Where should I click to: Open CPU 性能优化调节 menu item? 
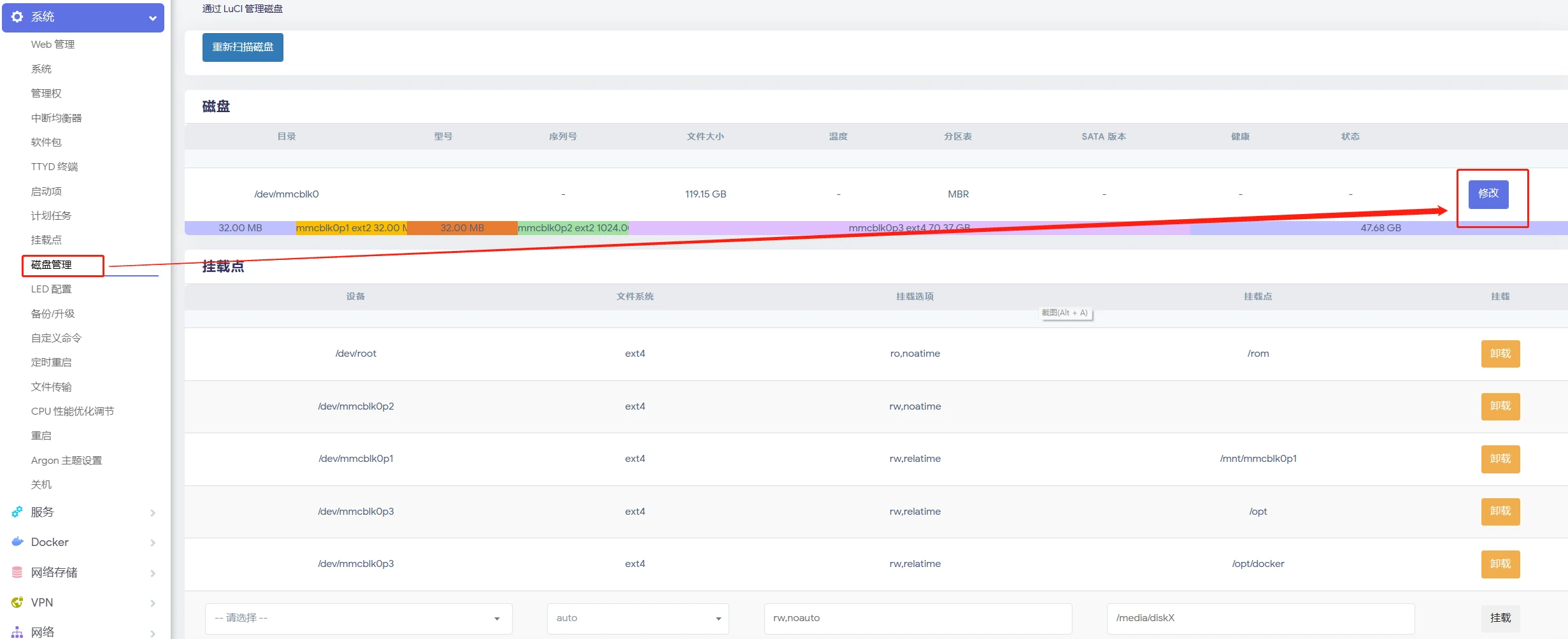pyautogui.click(x=73, y=412)
